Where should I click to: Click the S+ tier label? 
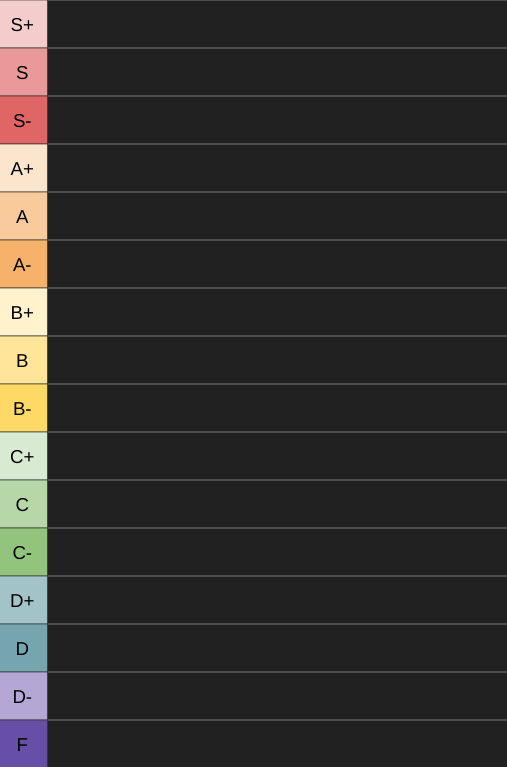(23, 24)
